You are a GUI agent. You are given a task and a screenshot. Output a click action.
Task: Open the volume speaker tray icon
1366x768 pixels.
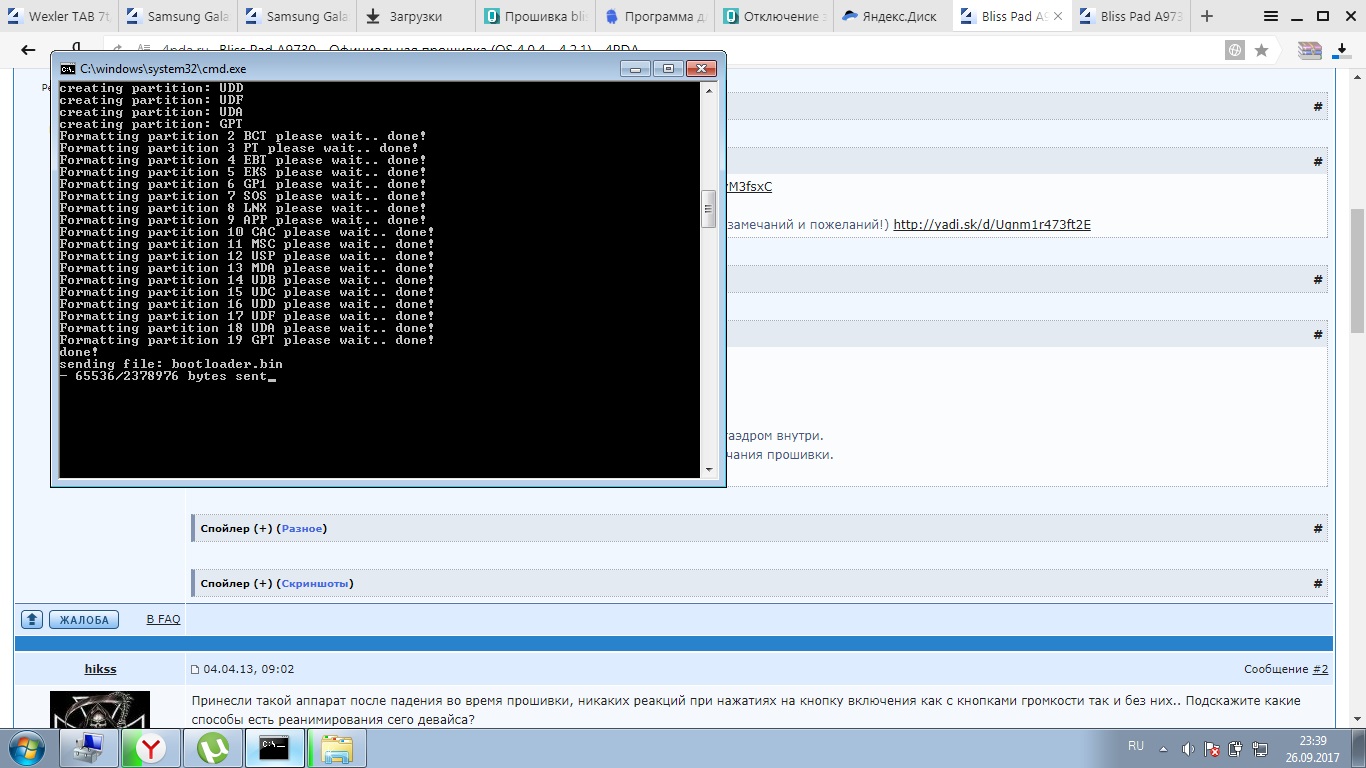coord(1188,748)
